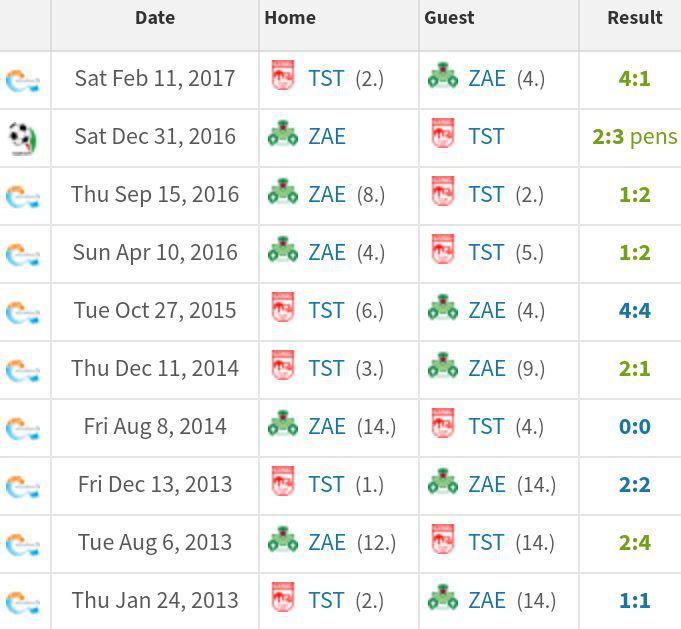Open the 4:4 result from Oct 27, 2015
This screenshot has height=629, width=681.
click(634, 311)
